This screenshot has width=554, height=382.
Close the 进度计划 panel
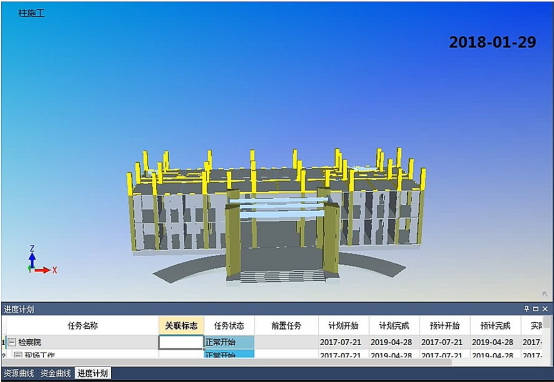(545, 309)
